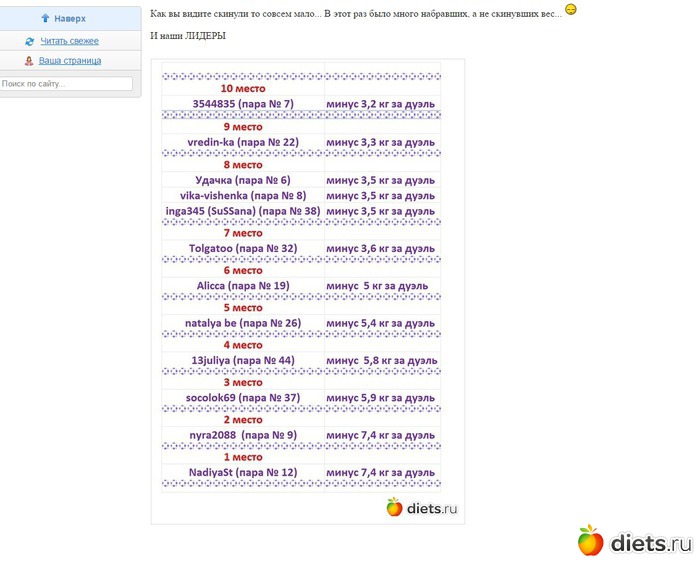Focus the Поиск по сайту search field
700x564 pixels.
[x=66, y=84]
